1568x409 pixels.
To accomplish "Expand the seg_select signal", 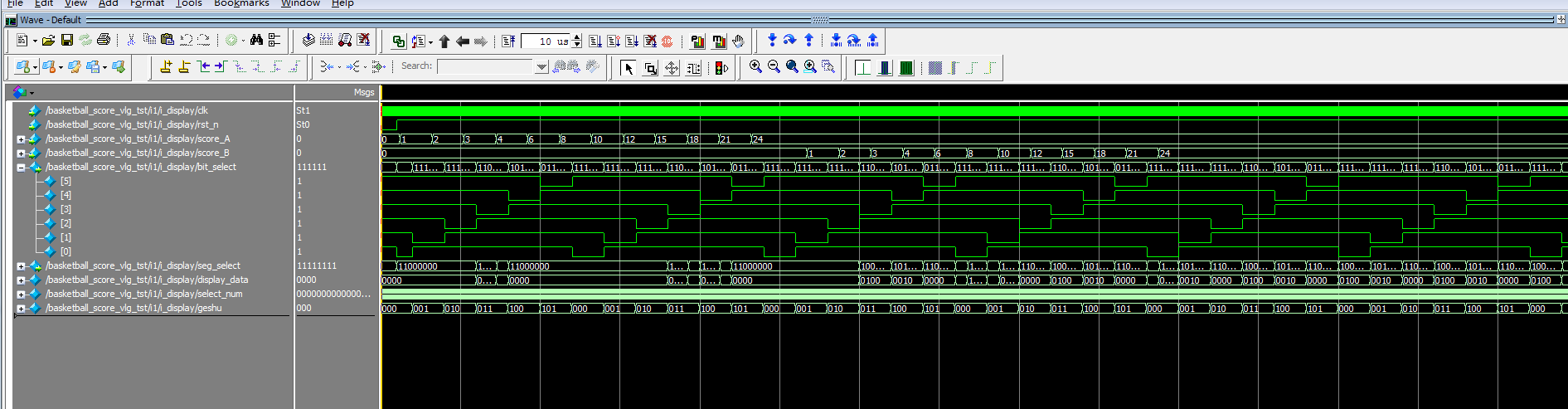I will [21, 266].
